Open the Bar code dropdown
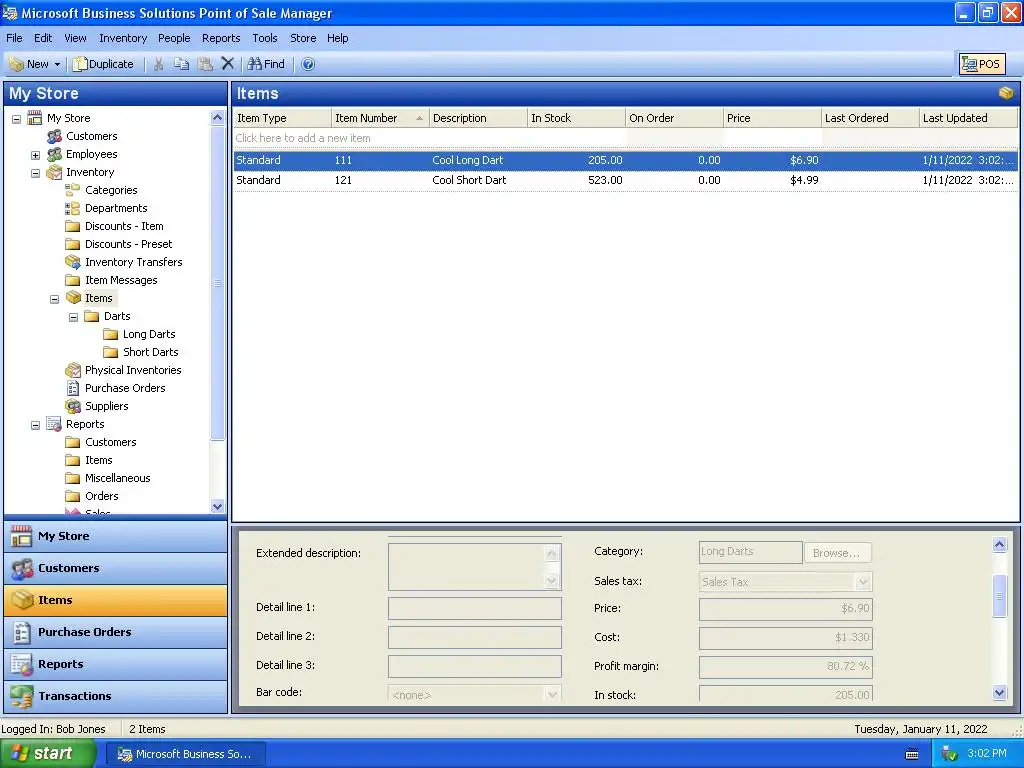 552,694
